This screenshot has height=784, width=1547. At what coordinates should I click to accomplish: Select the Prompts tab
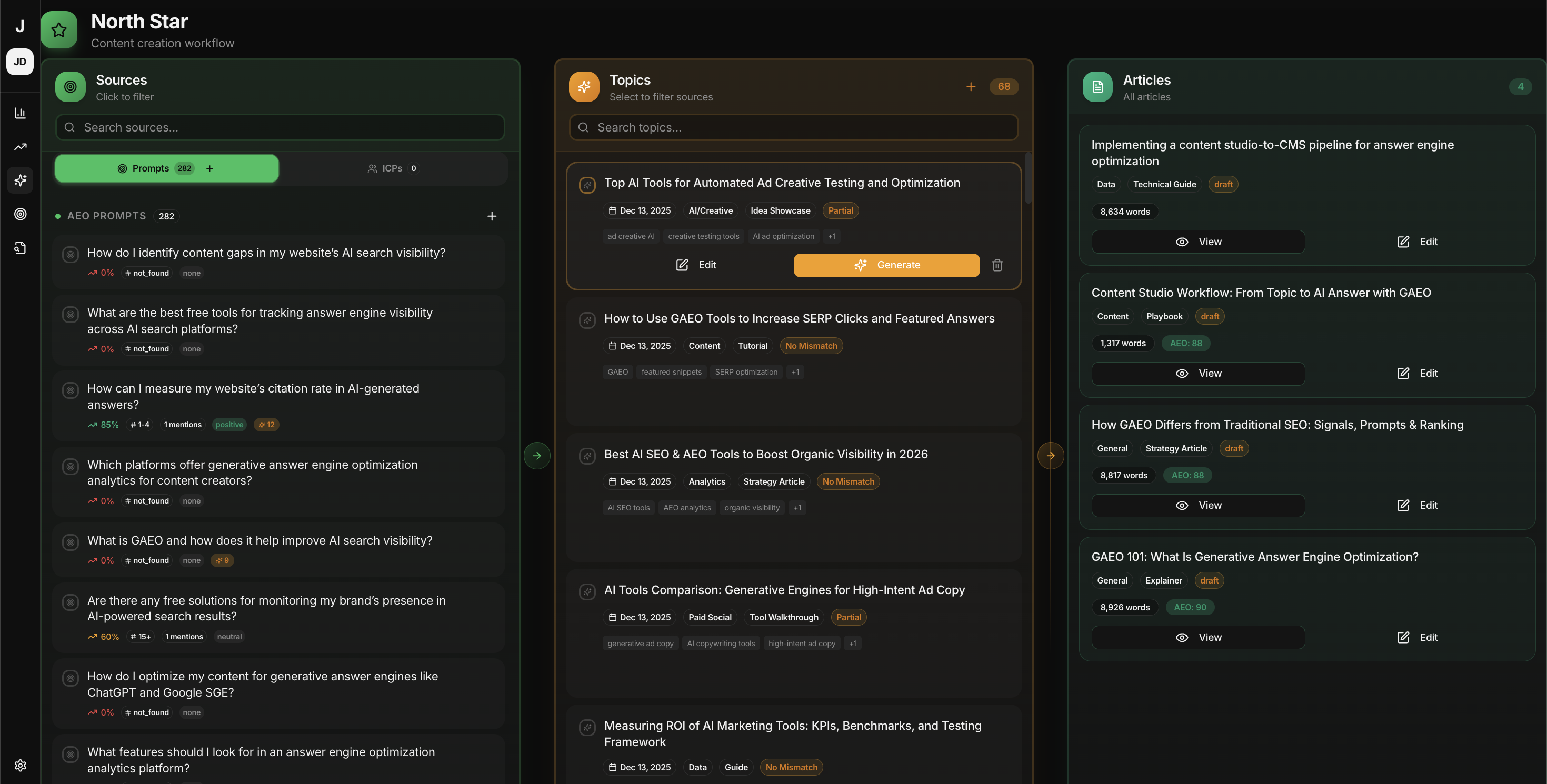pyautogui.click(x=152, y=169)
